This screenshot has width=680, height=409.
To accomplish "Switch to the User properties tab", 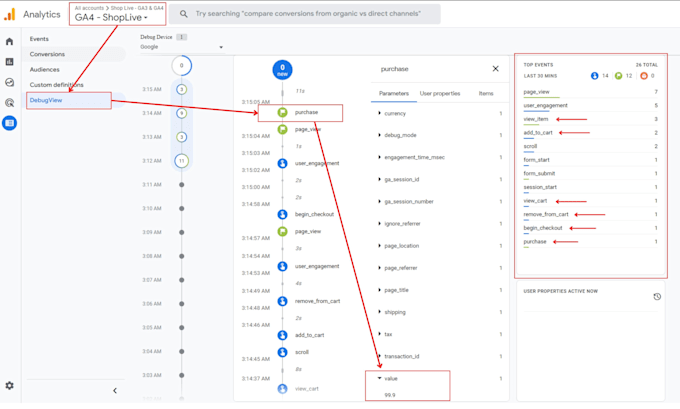I will click(x=439, y=93).
